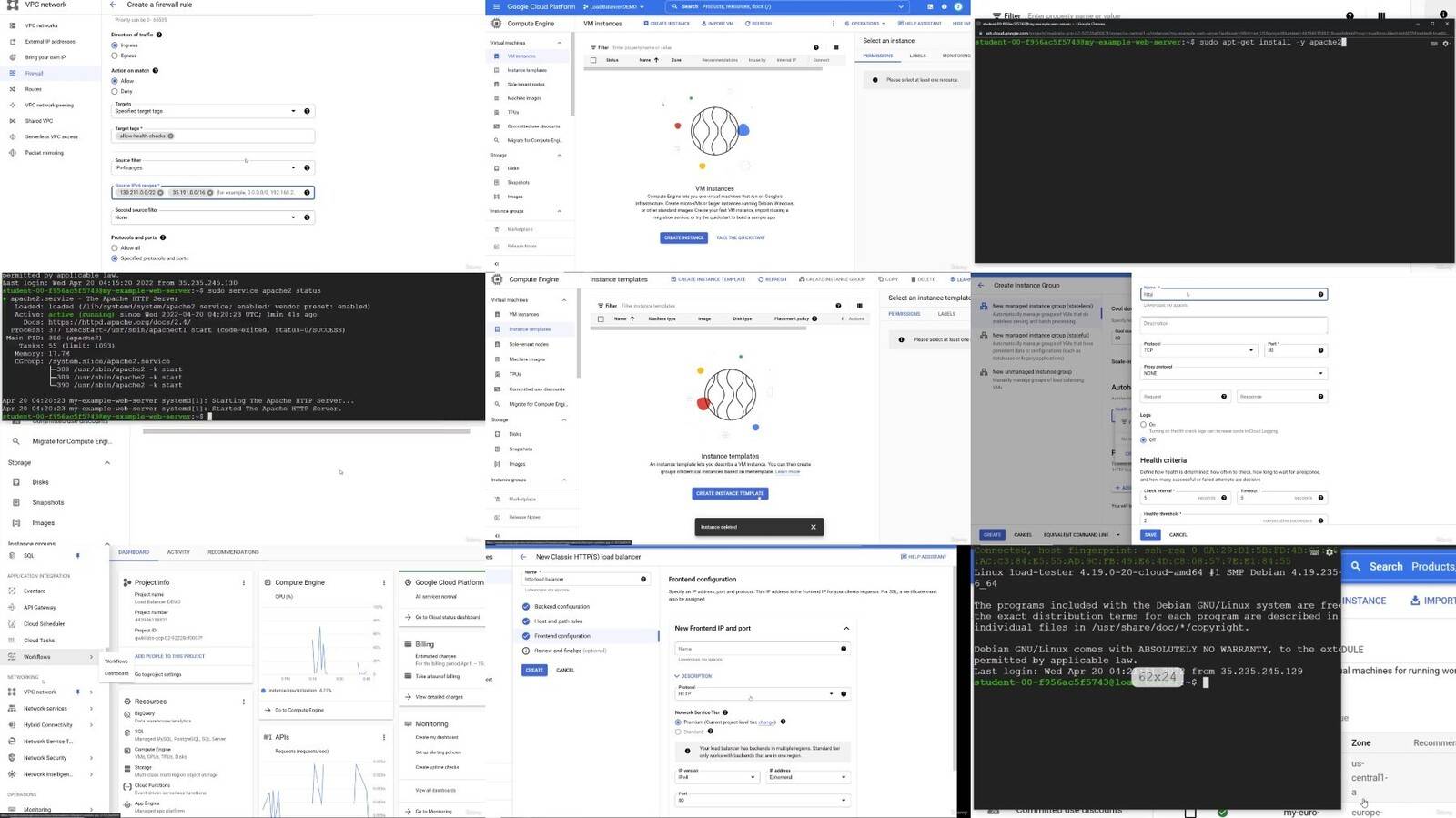Screen dimensions: 1456x818
Task: Open the three-dot more menu in VM instances toolbar
Action: pyautogui.click(x=833, y=24)
